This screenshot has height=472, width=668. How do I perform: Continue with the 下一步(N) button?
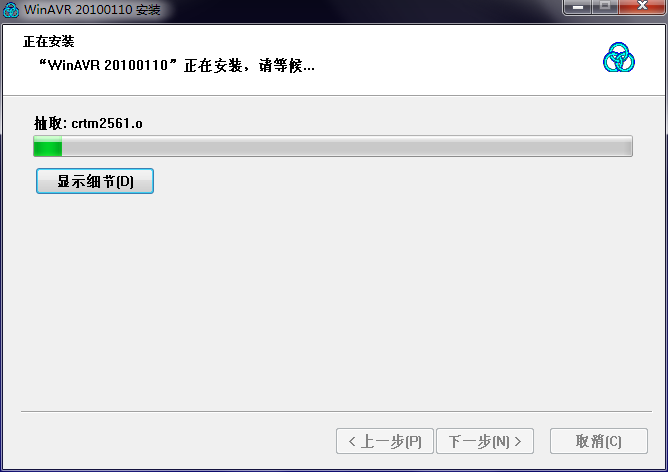coord(485,441)
